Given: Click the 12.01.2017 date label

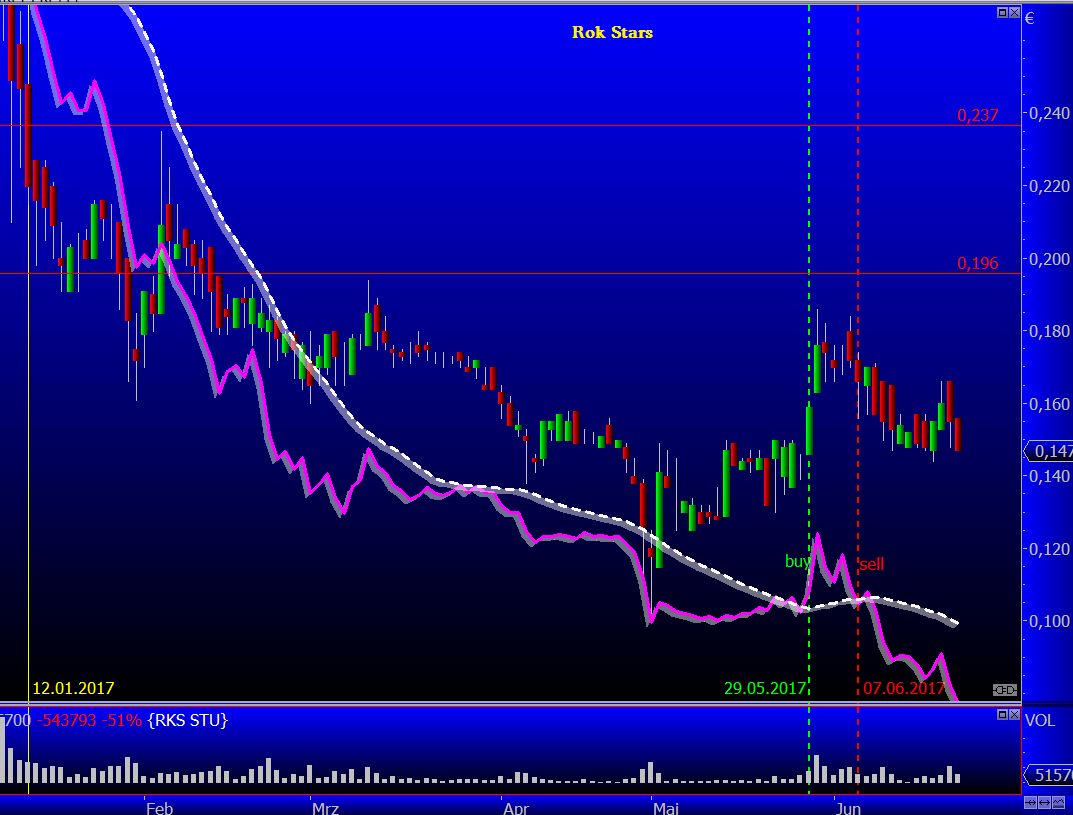Looking at the screenshot, I should point(74,688).
